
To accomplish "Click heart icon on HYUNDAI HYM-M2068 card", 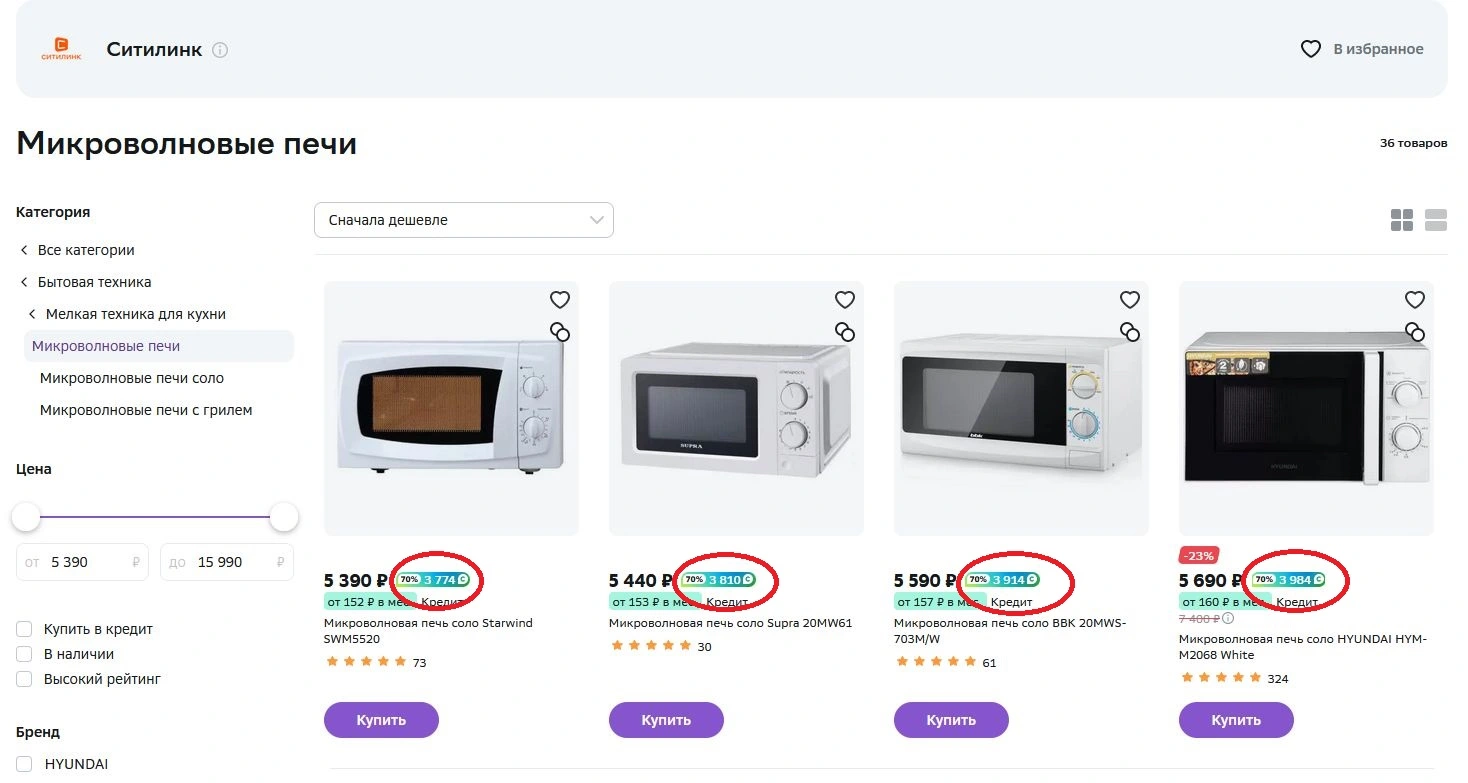I will [x=1415, y=299].
